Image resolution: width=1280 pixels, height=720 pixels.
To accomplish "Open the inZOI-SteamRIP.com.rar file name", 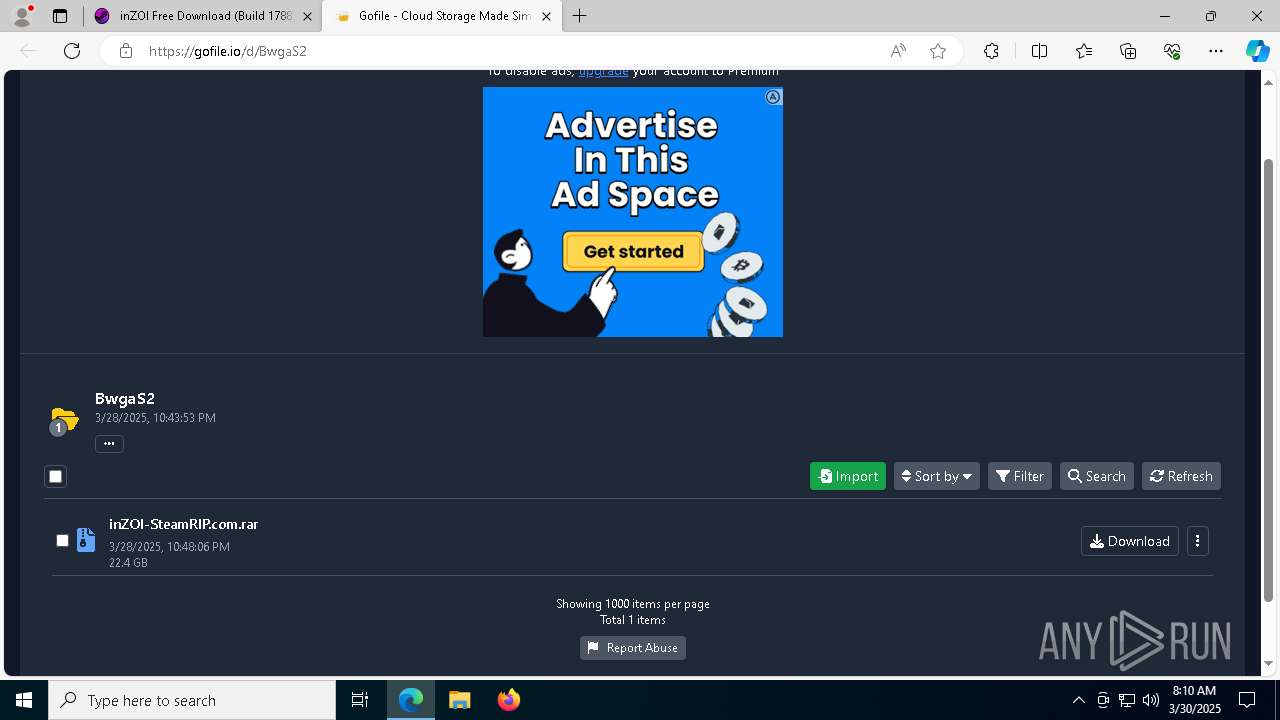I will click(x=183, y=524).
